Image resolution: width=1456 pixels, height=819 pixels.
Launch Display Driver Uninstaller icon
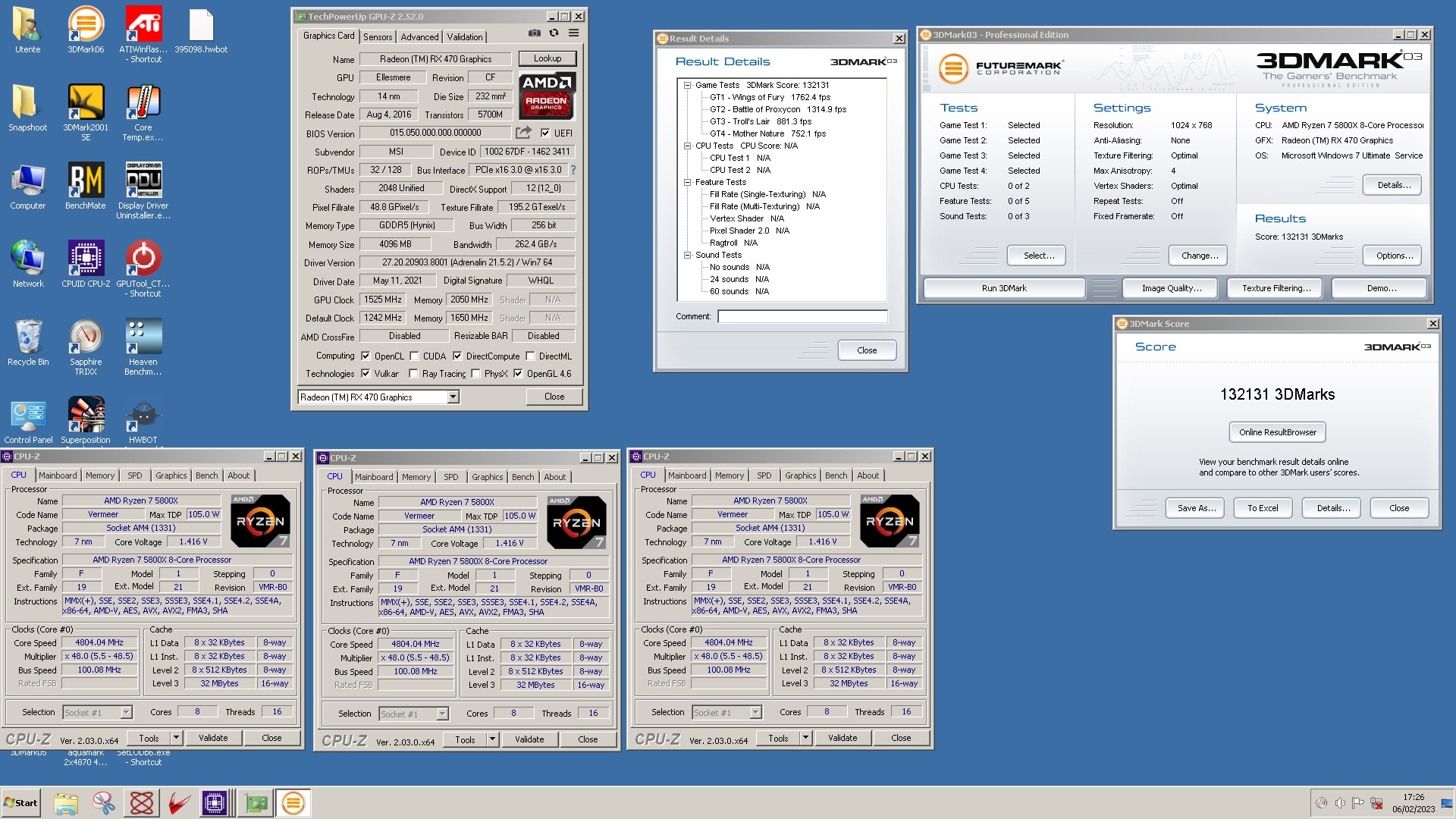(x=143, y=190)
